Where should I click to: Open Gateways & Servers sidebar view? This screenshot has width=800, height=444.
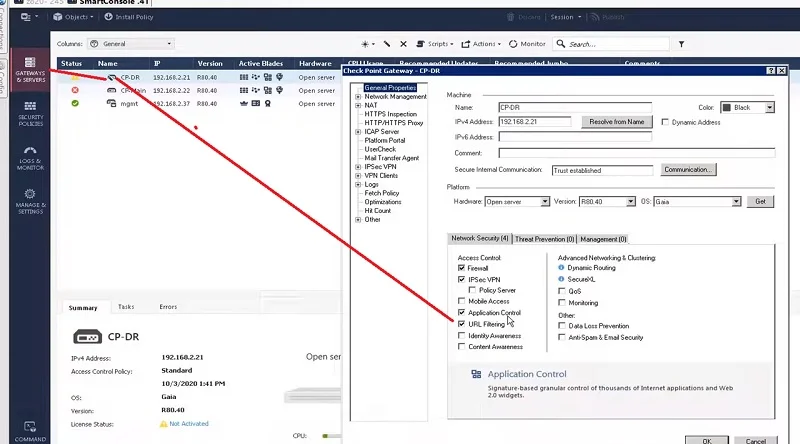30,70
